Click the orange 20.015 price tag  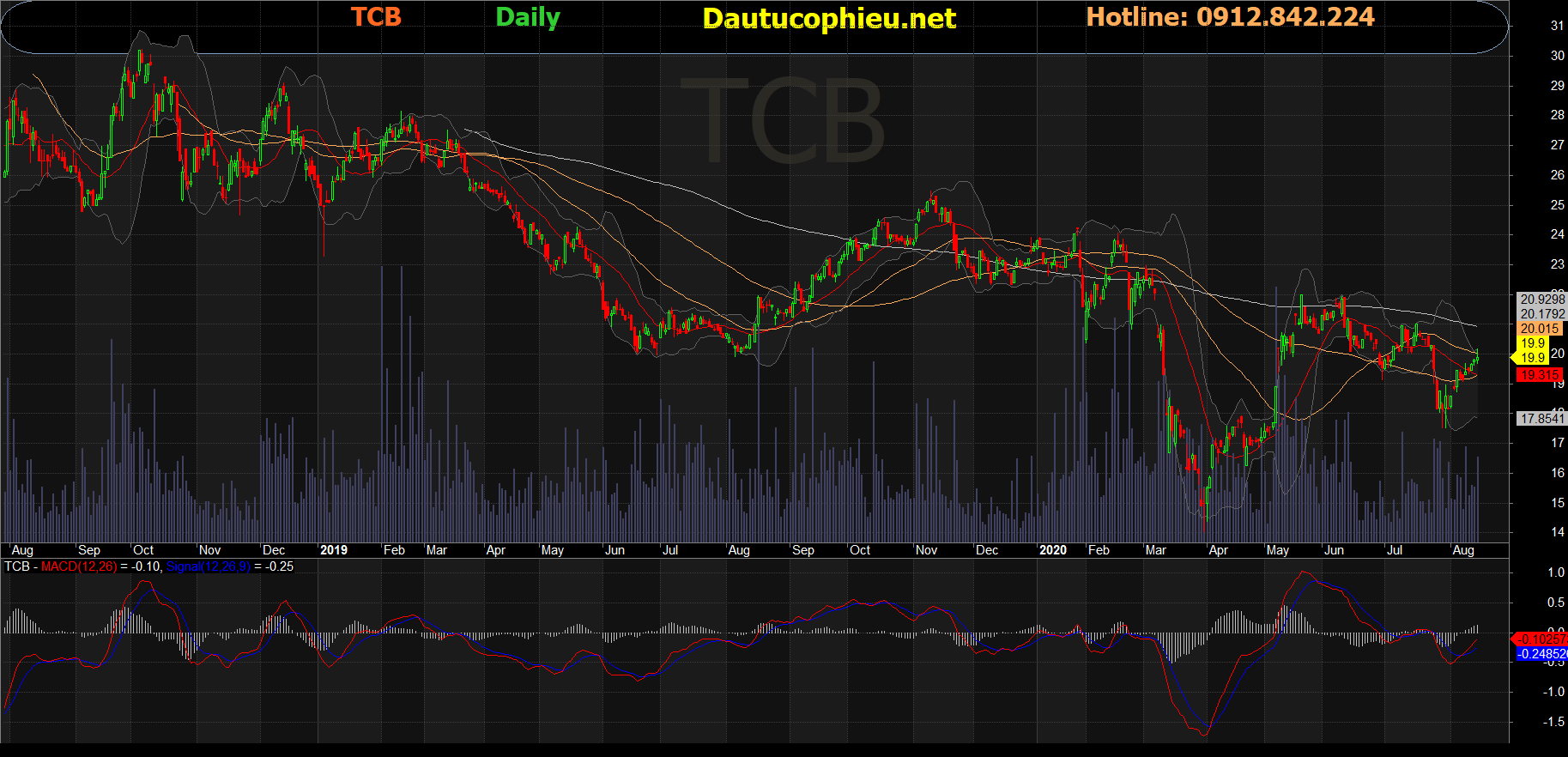pyautogui.click(x=1540, y=329)
